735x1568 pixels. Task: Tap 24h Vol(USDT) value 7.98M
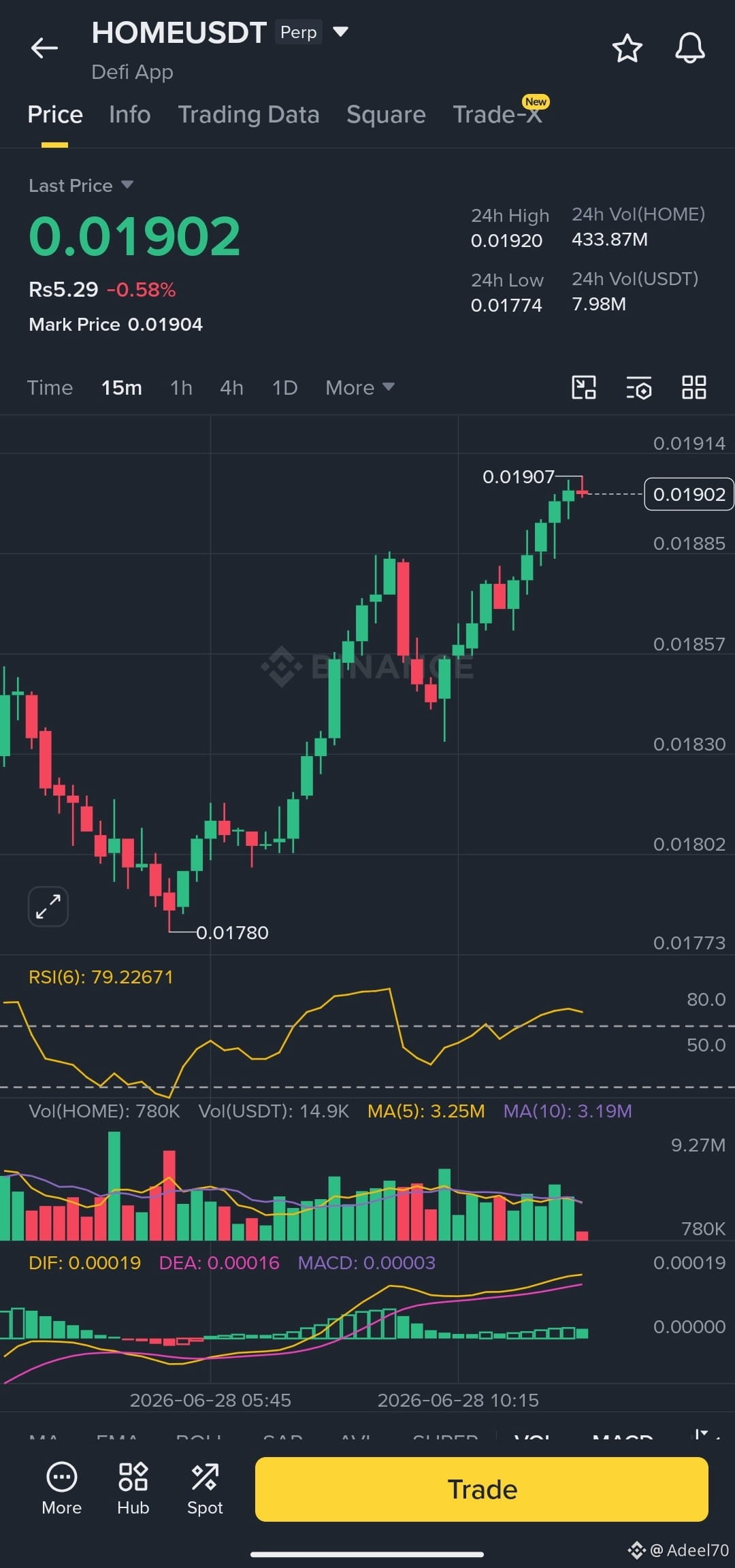(599, 304)
